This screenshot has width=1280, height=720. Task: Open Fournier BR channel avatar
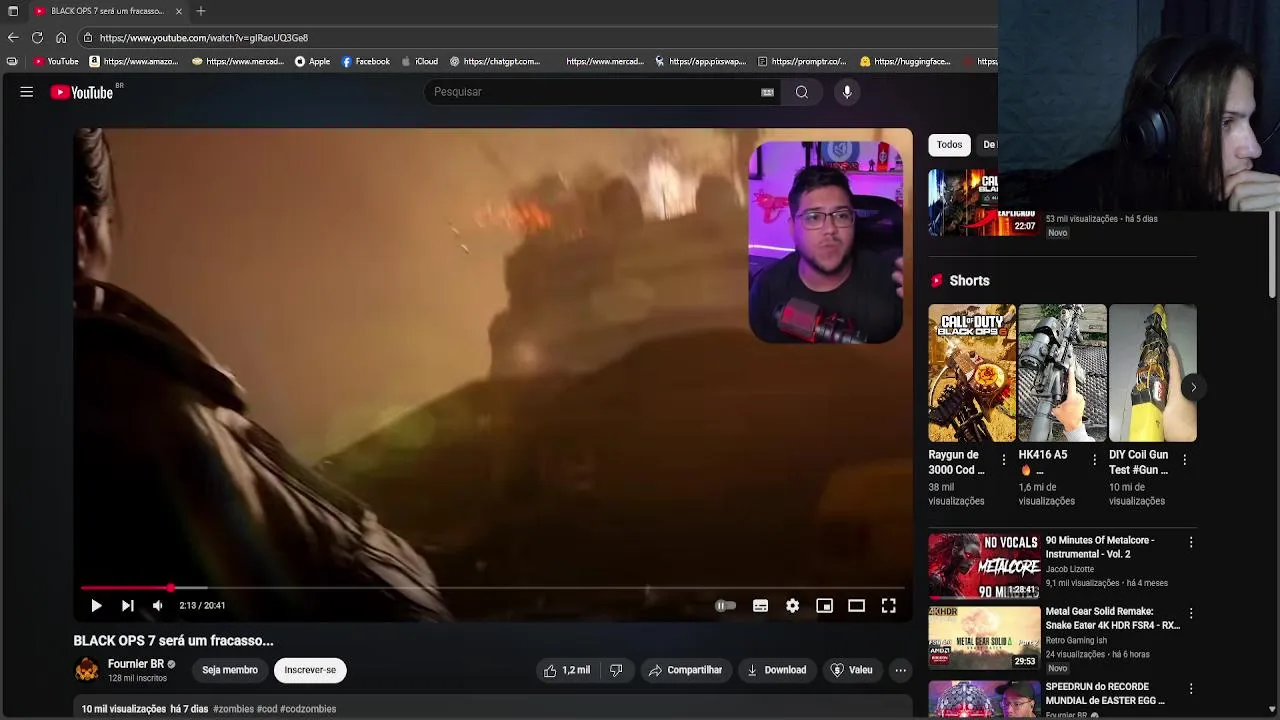pyautogui.click(x=87, y=670)
